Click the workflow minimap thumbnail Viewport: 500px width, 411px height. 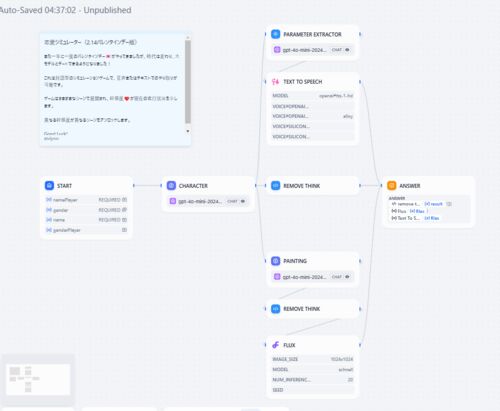tap(38, 379)
